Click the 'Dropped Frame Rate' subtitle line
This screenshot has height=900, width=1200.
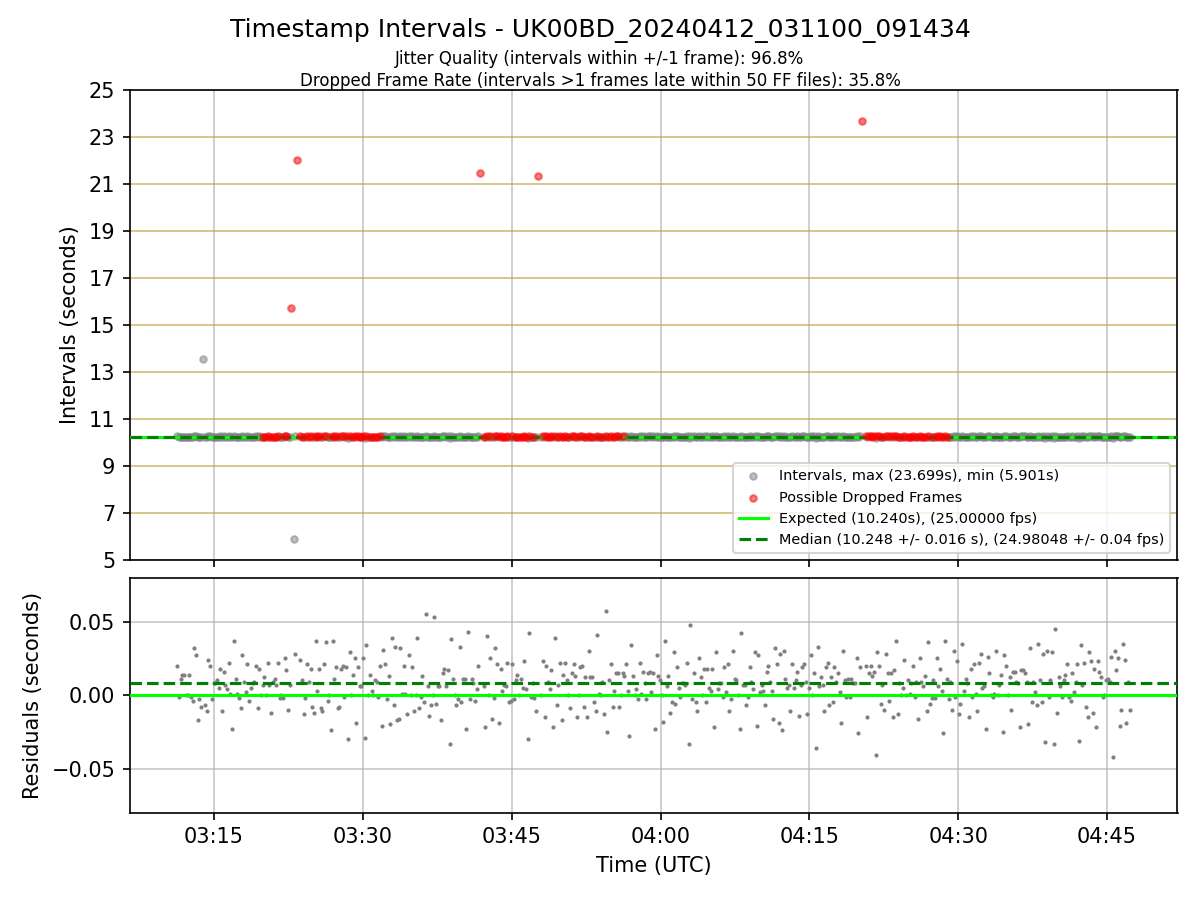pos(600,80)
